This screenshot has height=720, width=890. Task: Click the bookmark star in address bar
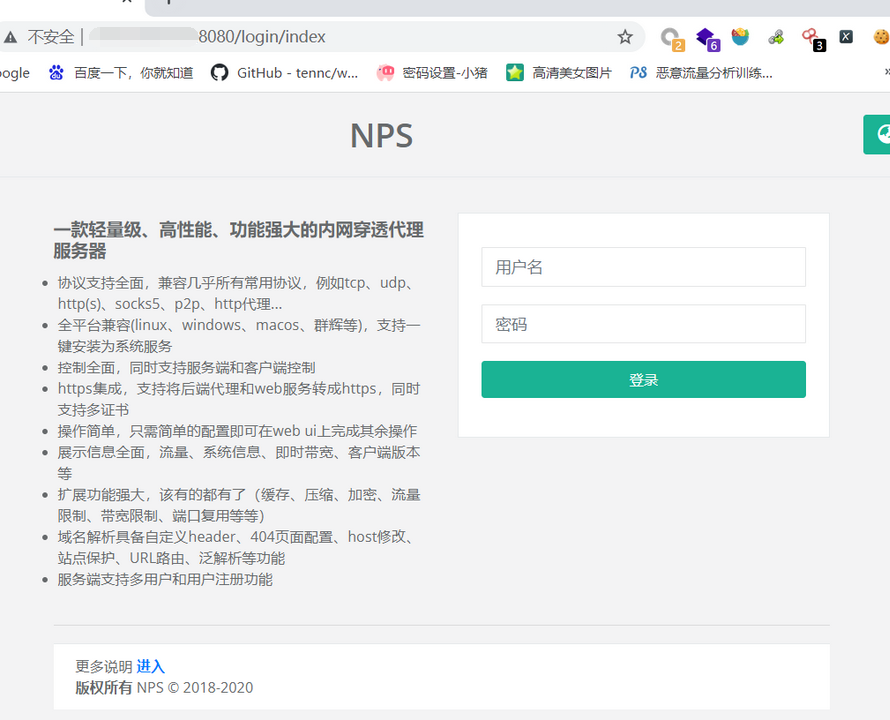(625, 37)
